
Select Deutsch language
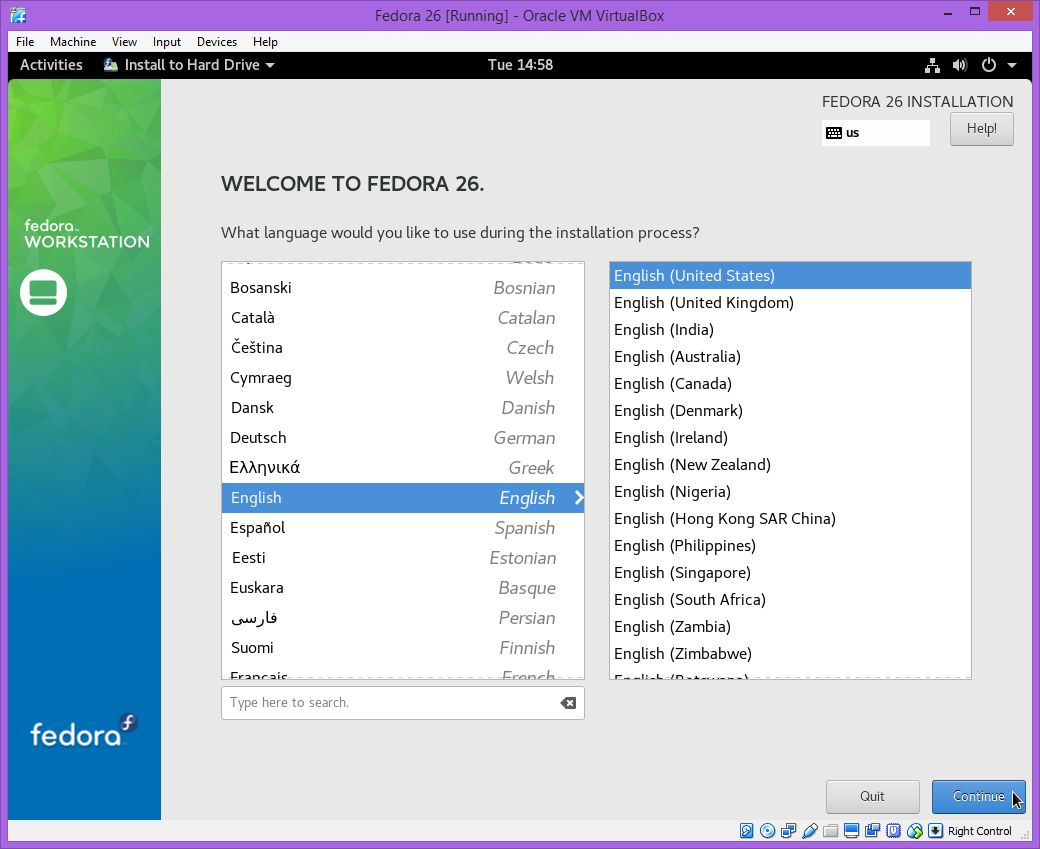click(x=403, y=438)
